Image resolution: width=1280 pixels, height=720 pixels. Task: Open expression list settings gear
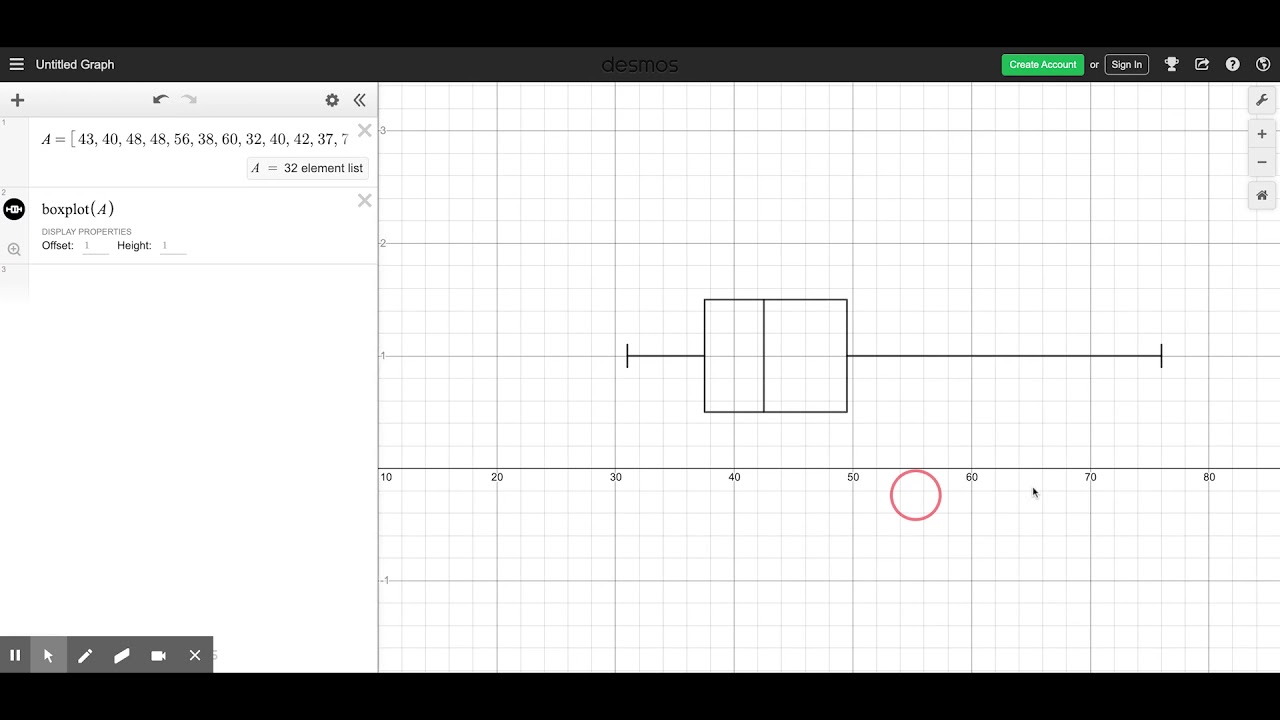pyautogui.click(x=332, y=100)
